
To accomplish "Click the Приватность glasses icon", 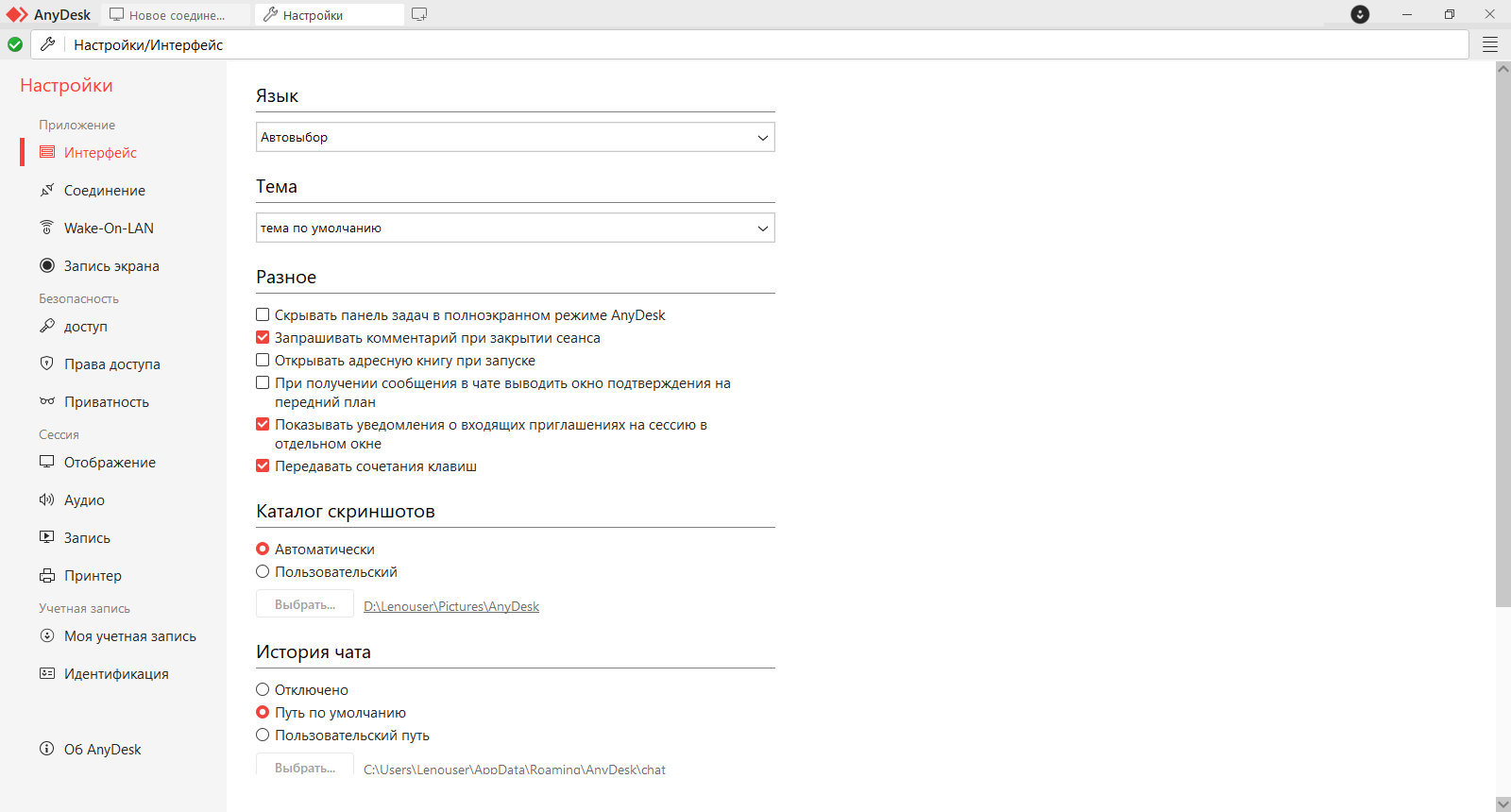I will pos(47,401).
